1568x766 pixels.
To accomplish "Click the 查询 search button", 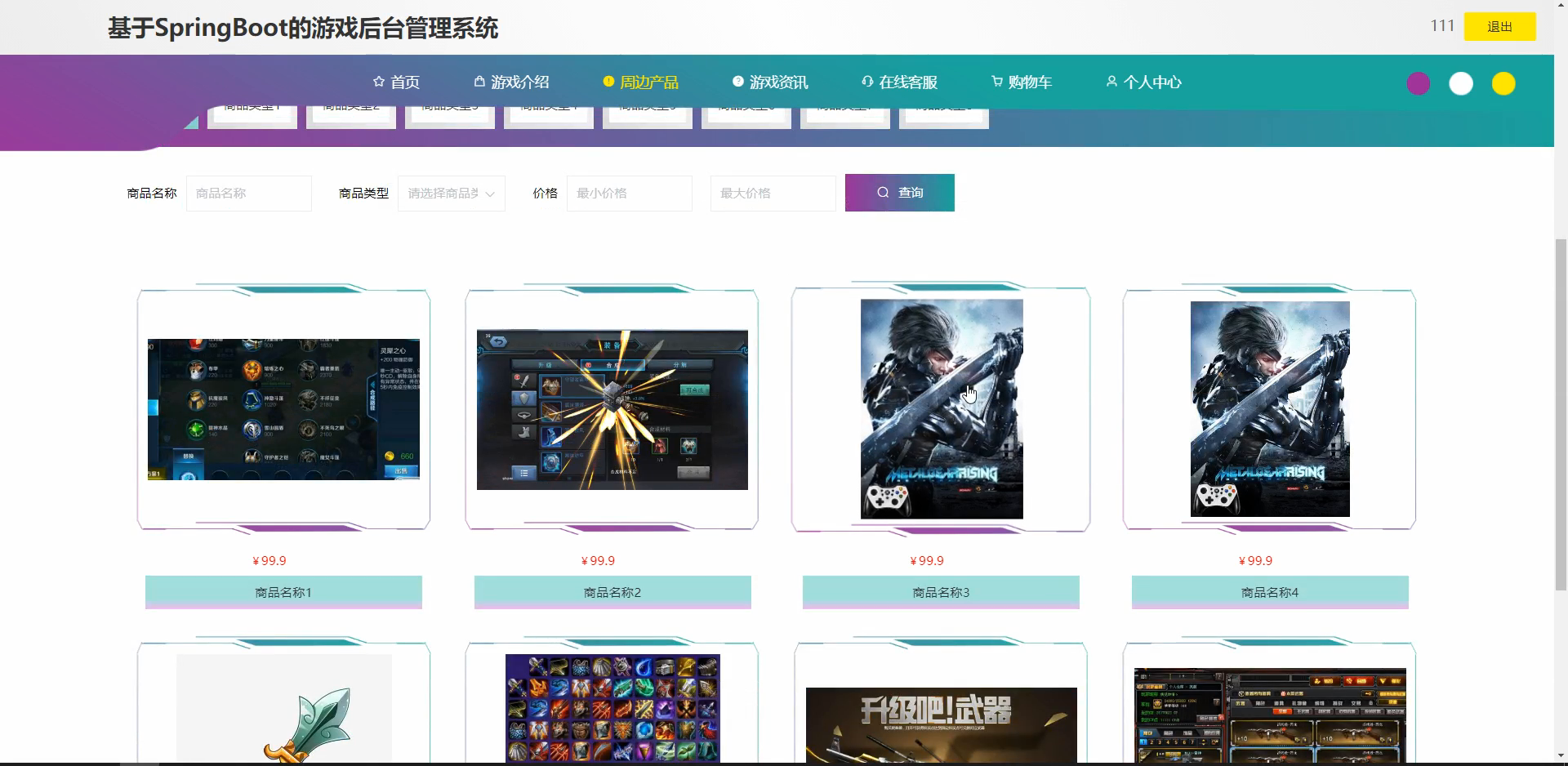I will coord(900,193).
